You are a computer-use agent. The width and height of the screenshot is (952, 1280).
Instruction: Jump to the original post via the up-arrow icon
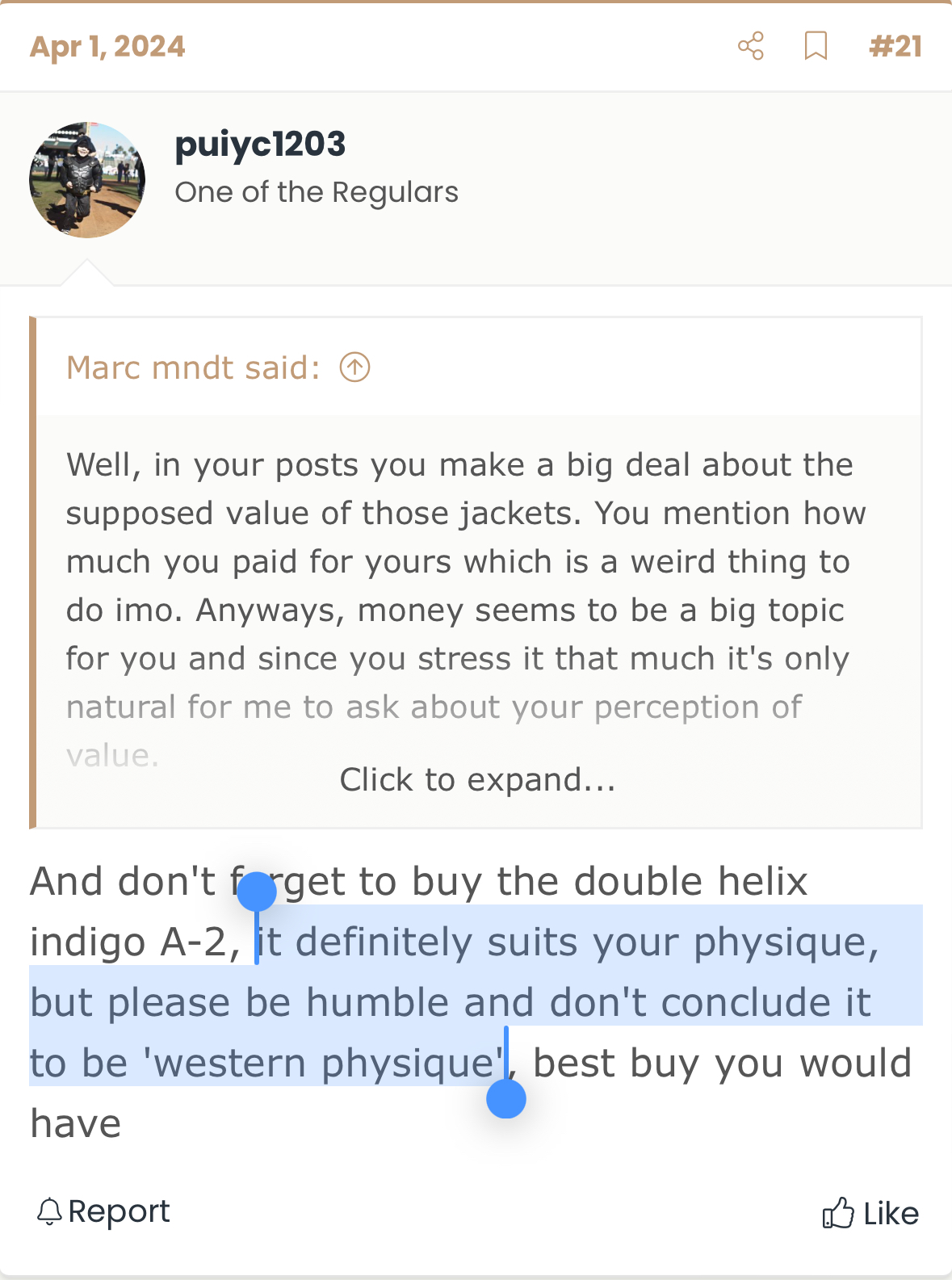(x=354, y=367)
